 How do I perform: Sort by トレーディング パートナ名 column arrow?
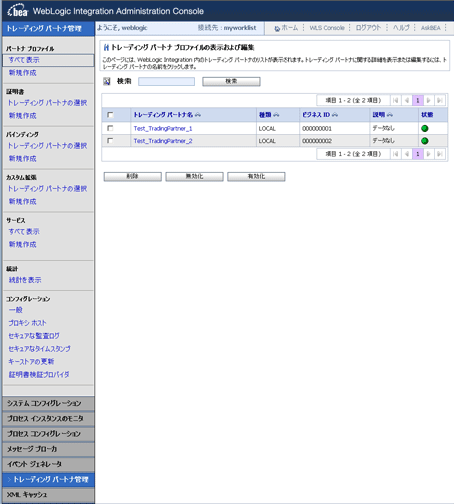pyautogui.click(x=198, y=115)
